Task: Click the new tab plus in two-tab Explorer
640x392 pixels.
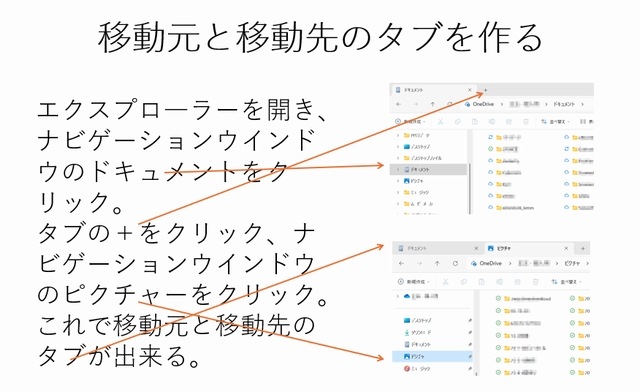Action: [583, 248]
